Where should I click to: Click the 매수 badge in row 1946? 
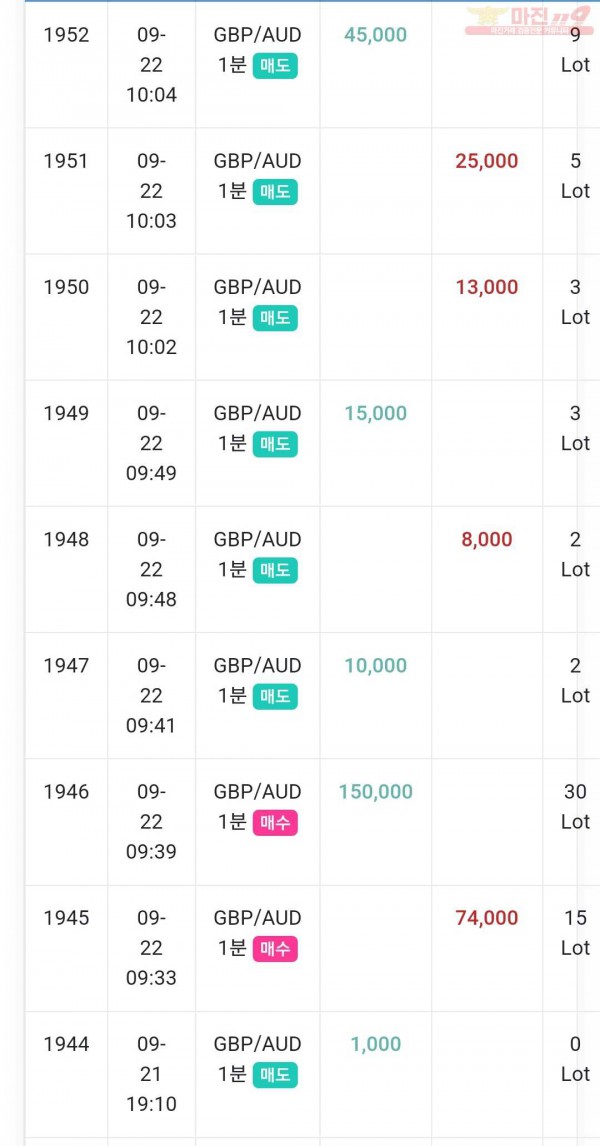pyautogui.click(x=276, y=823)
